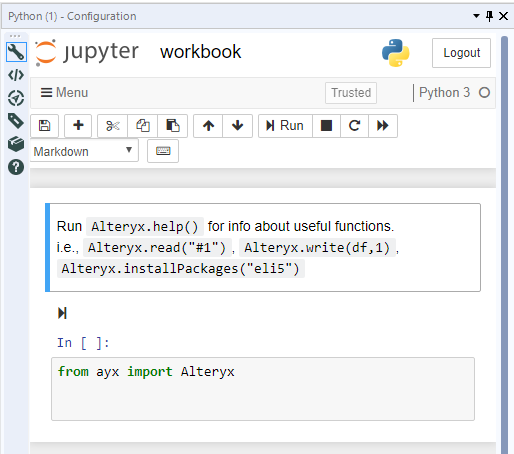Open the command palette keyboard icon
Image resolution: width=514 pixels, height=454 pixels.
pos(163,151)
